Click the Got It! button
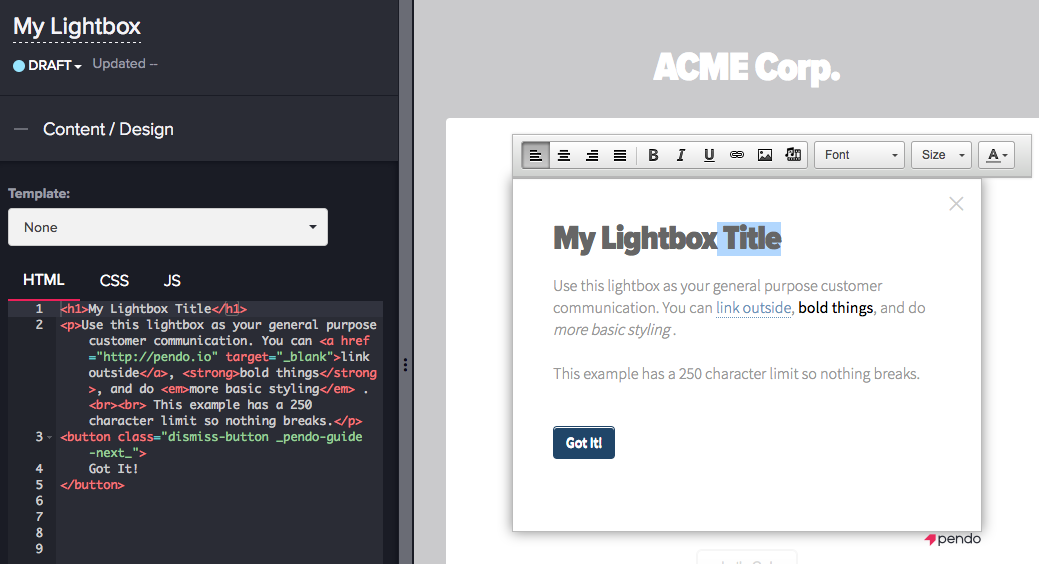This screenshot has width=1039, height=564. point(584,443)
